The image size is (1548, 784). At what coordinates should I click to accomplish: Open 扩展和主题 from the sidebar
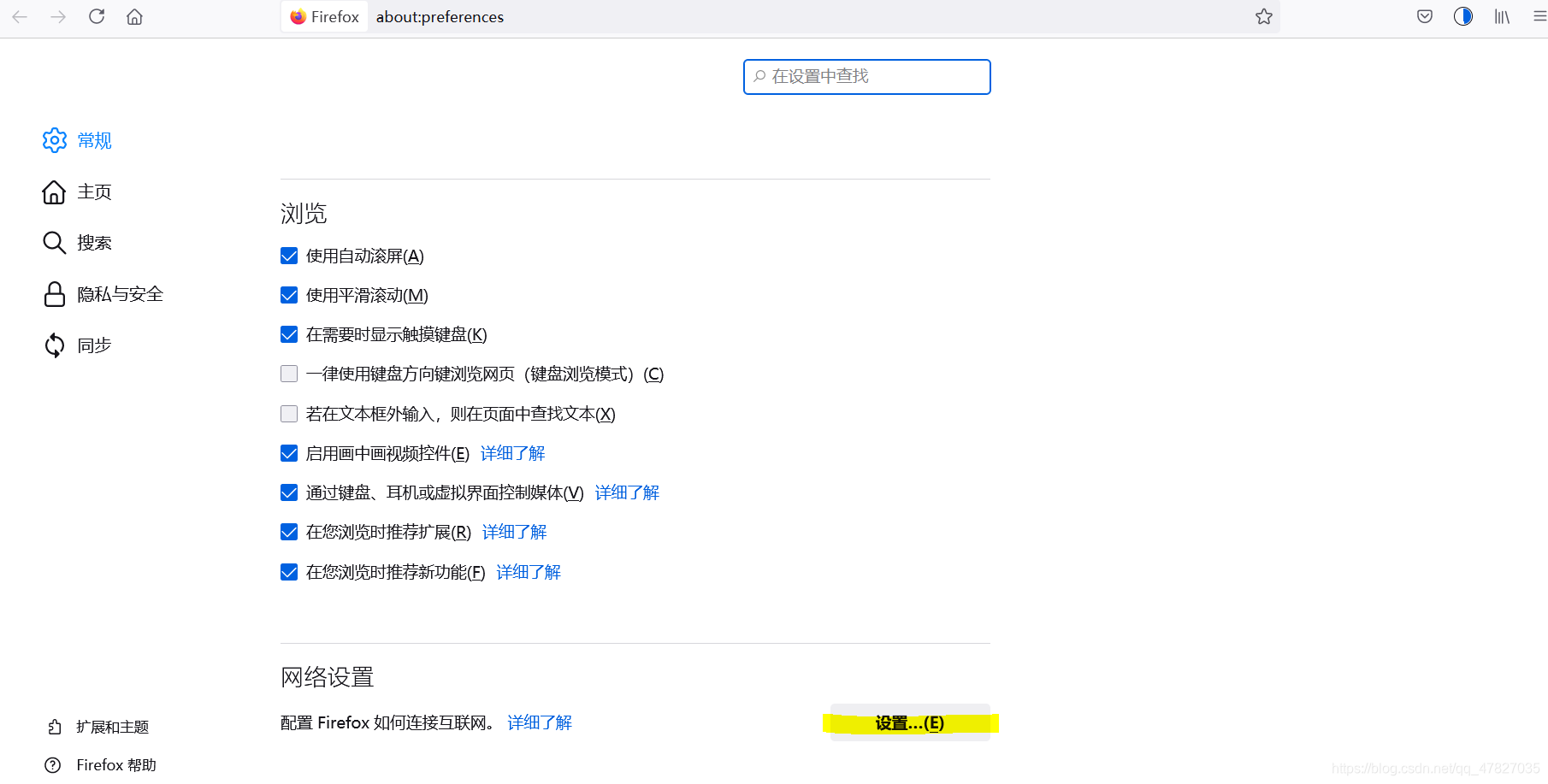[112, 727]
